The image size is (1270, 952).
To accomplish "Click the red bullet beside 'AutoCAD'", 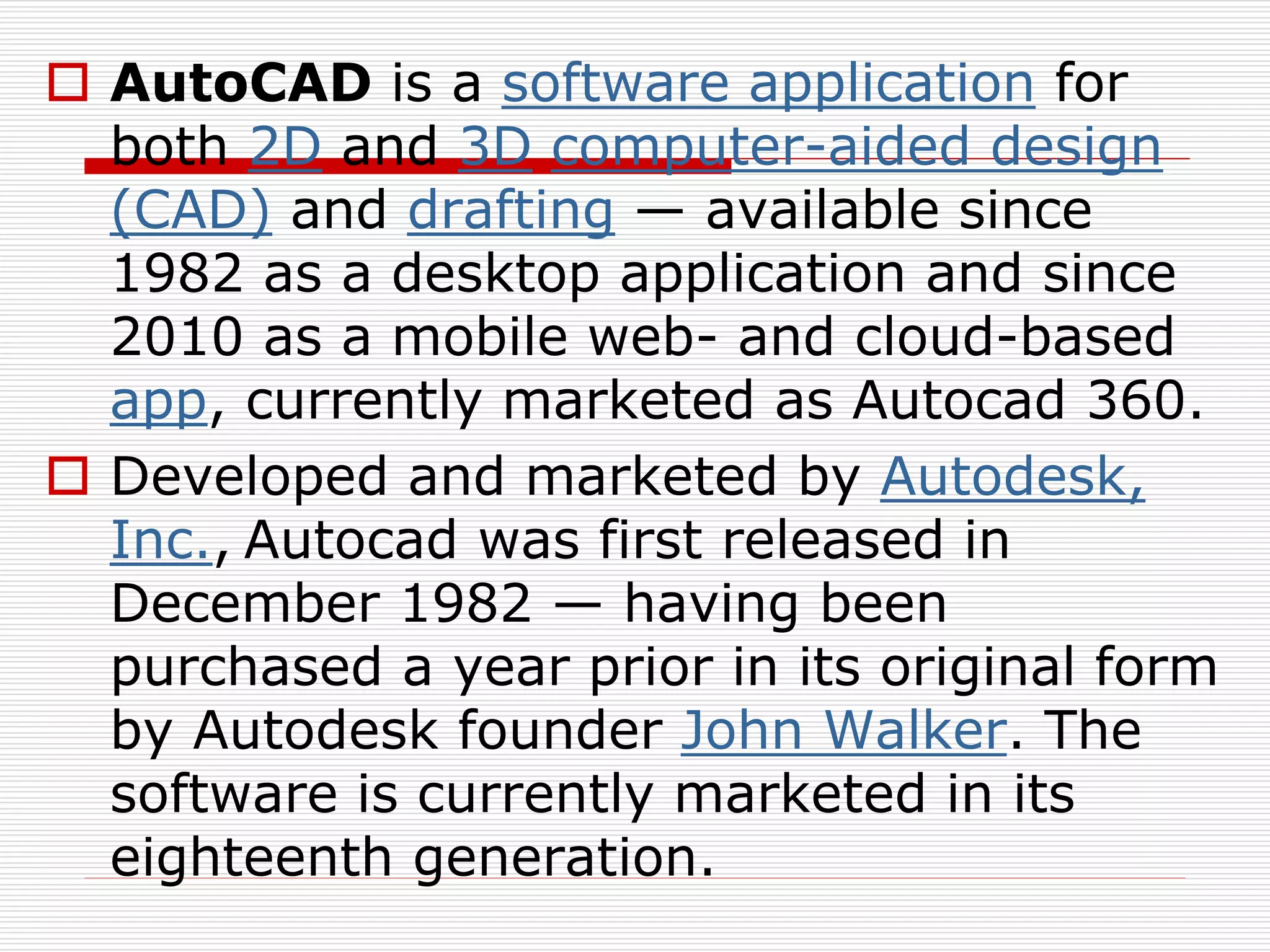I will coord(68,82).
